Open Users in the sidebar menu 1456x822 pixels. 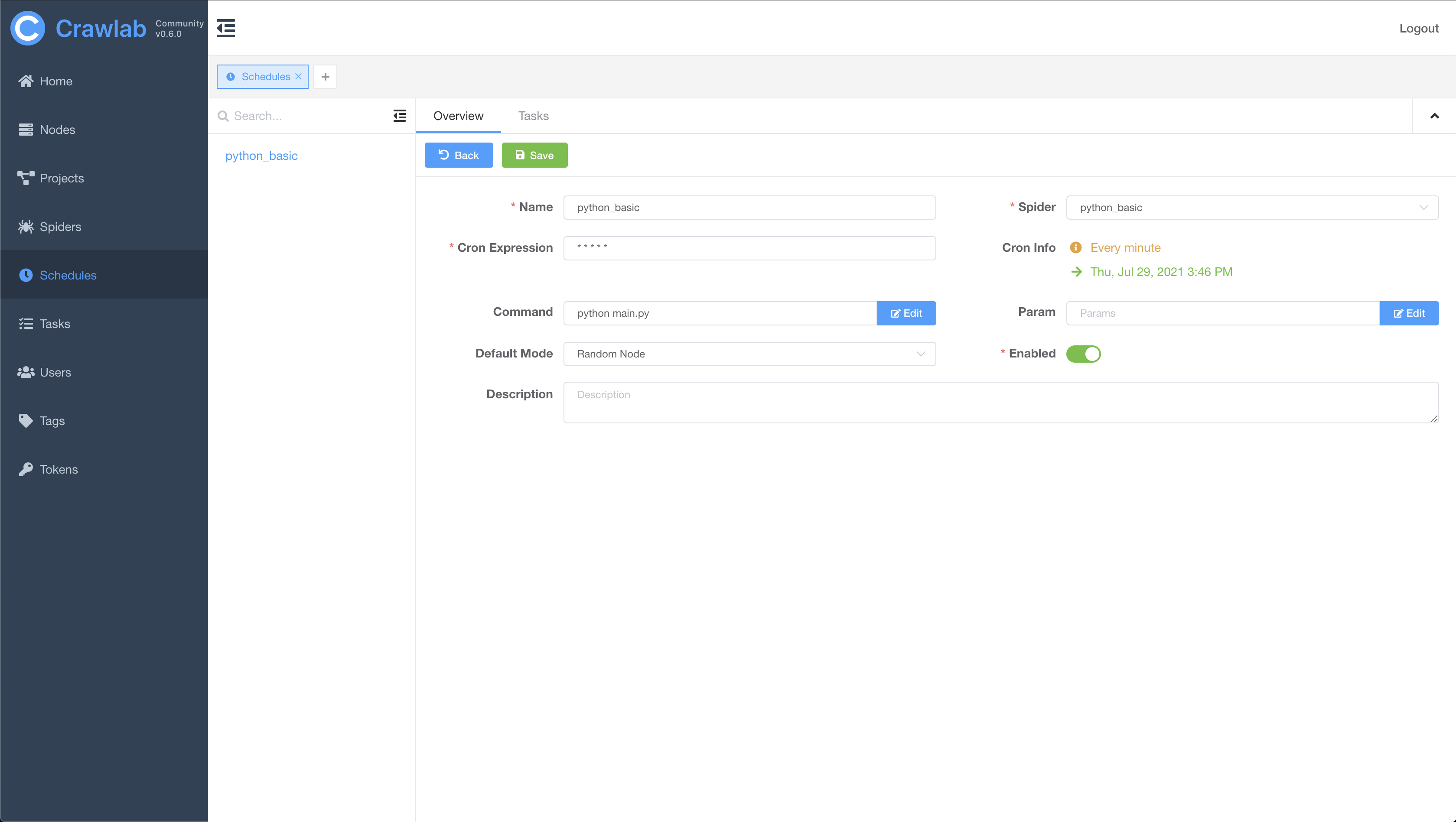55,372
